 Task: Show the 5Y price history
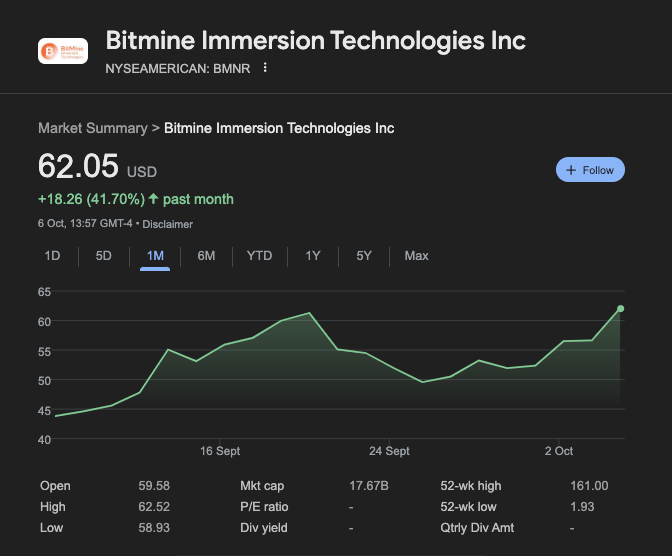364,256
